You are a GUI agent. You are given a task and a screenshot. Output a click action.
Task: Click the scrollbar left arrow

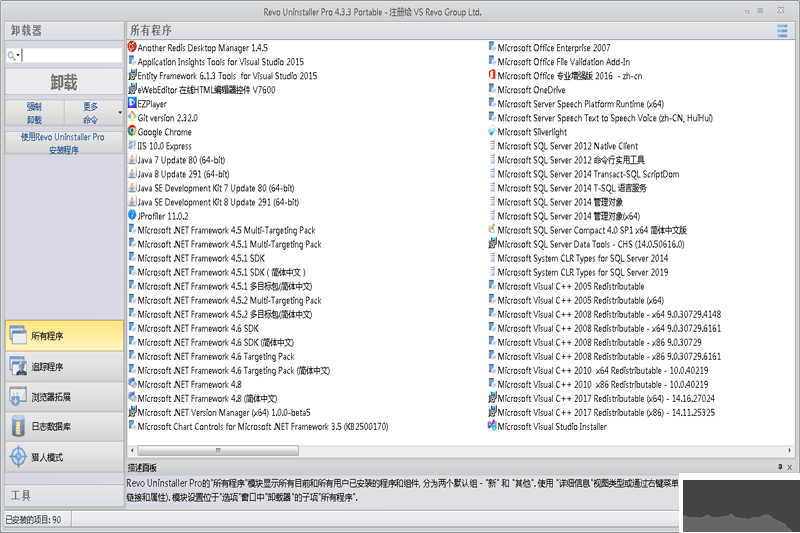(x=132, y=450)
